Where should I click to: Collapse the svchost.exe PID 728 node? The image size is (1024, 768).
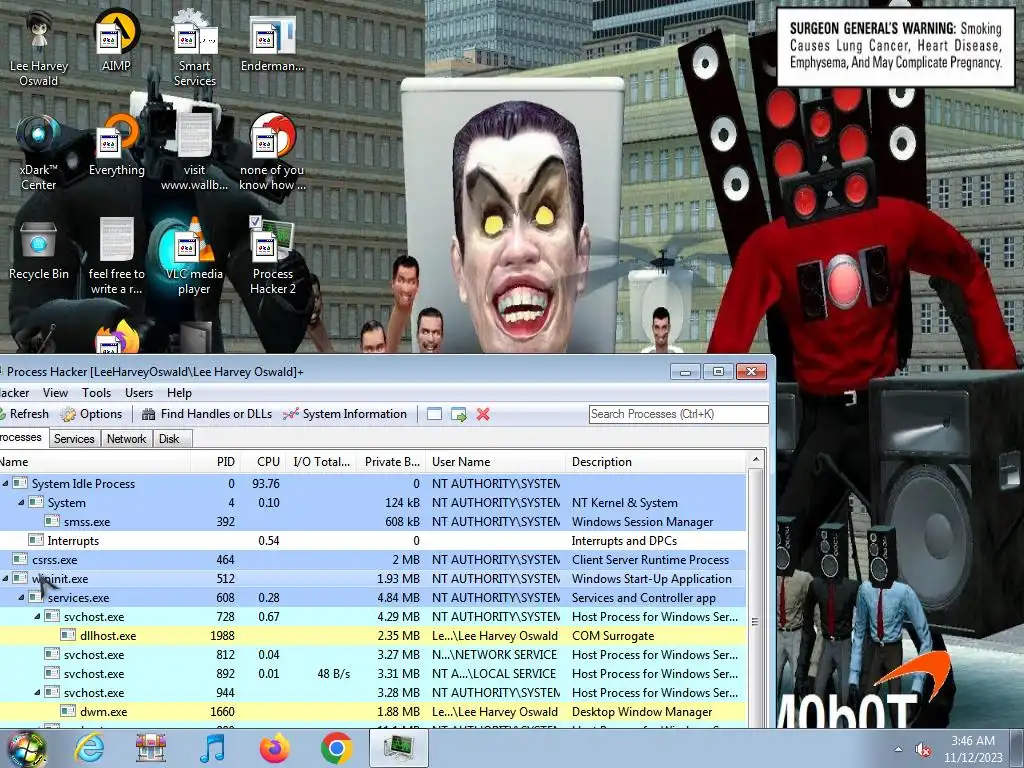[x=37, y=616]
